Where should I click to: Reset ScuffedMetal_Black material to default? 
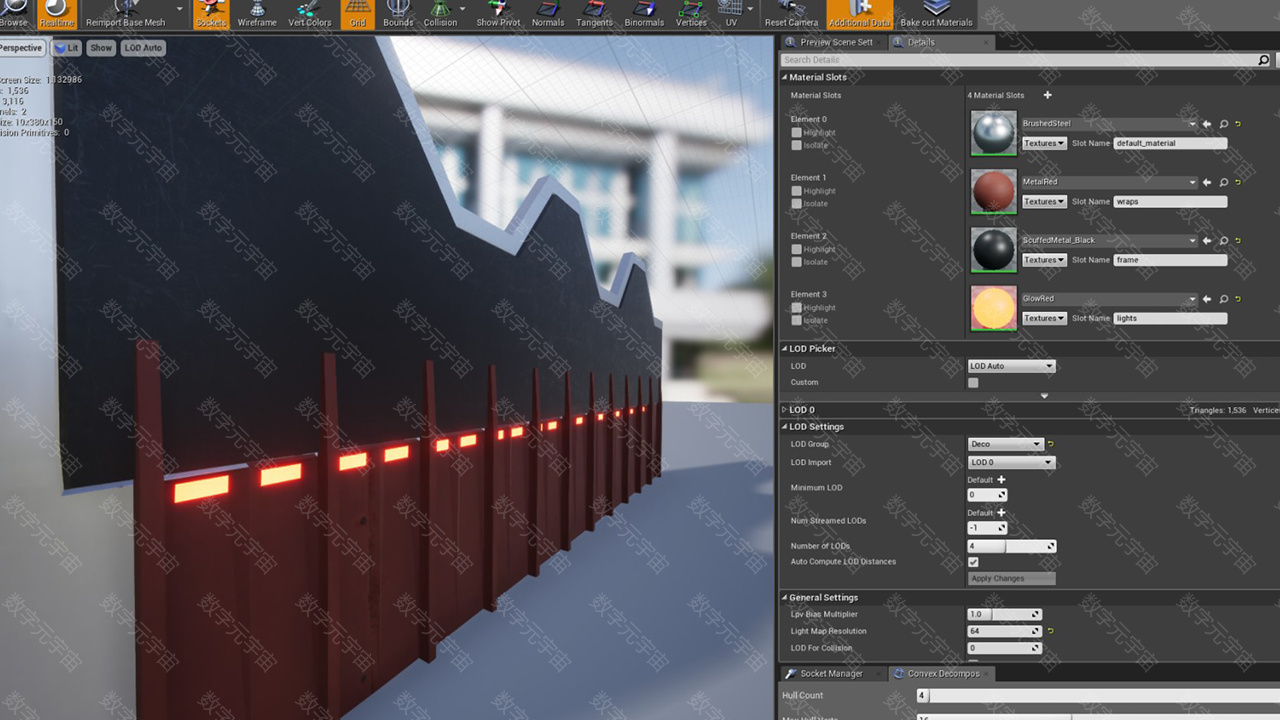tap(1238, 241)
